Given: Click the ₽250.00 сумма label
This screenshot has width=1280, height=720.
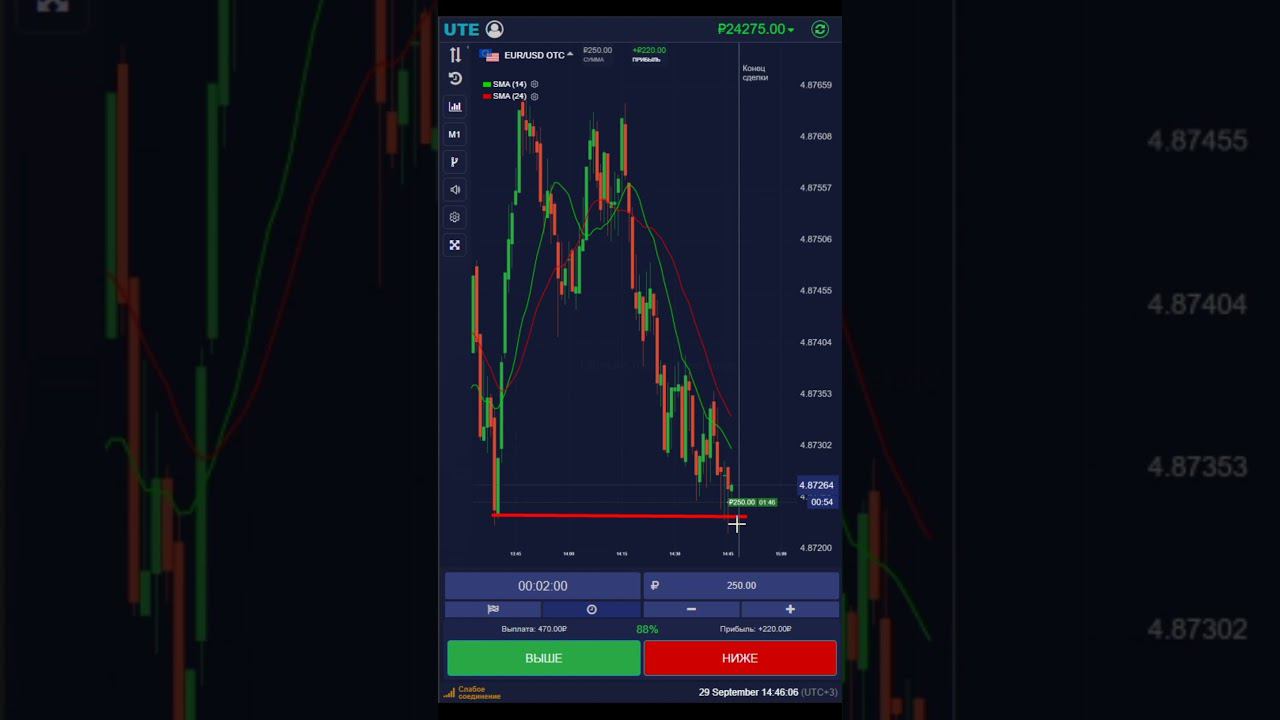Looking at the screenshot, I should tap(597, 54).
